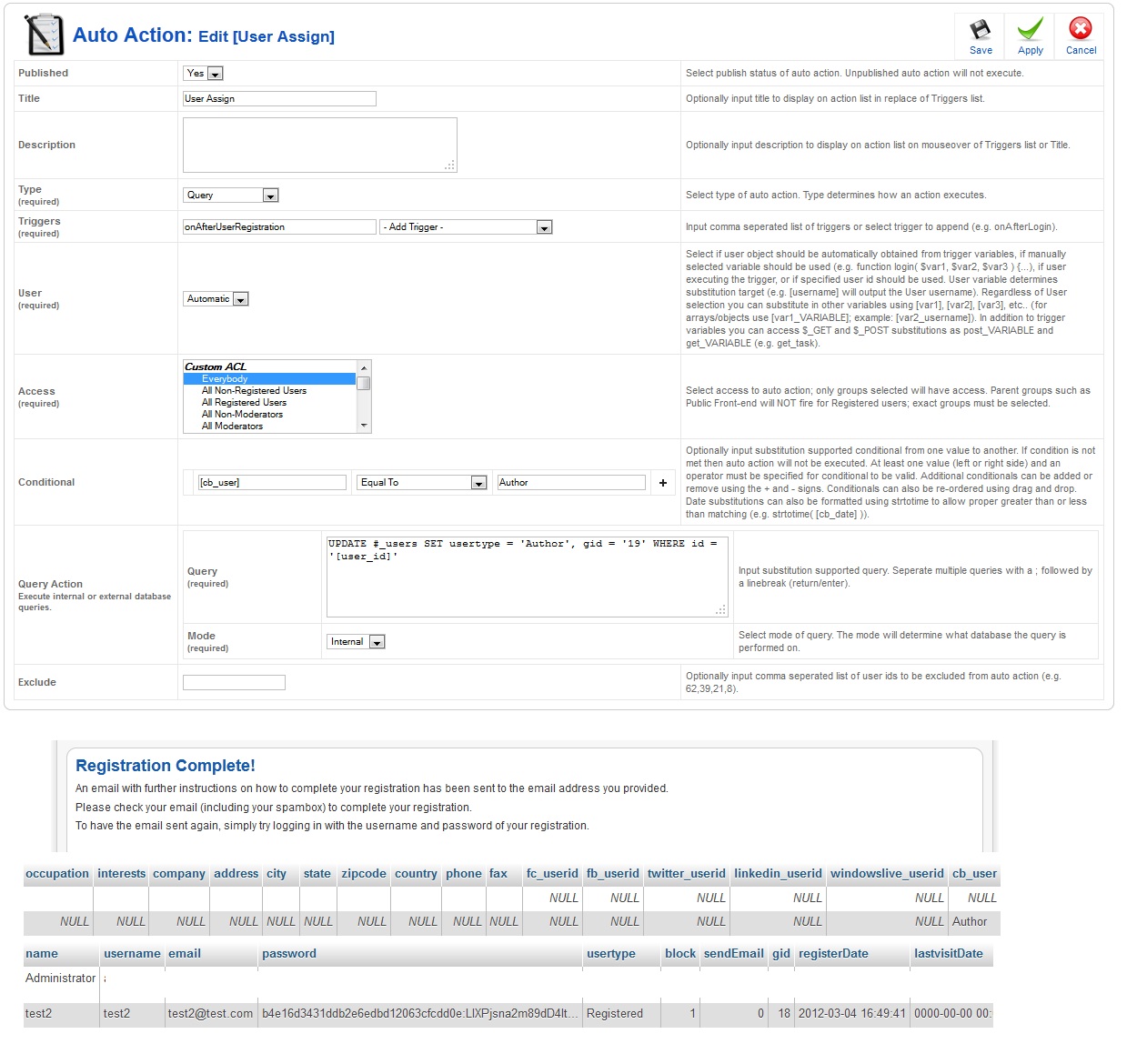Click the Author cb_user cell
The width and height of the screenshot is (1137, 1064).
tap(970, 922)
